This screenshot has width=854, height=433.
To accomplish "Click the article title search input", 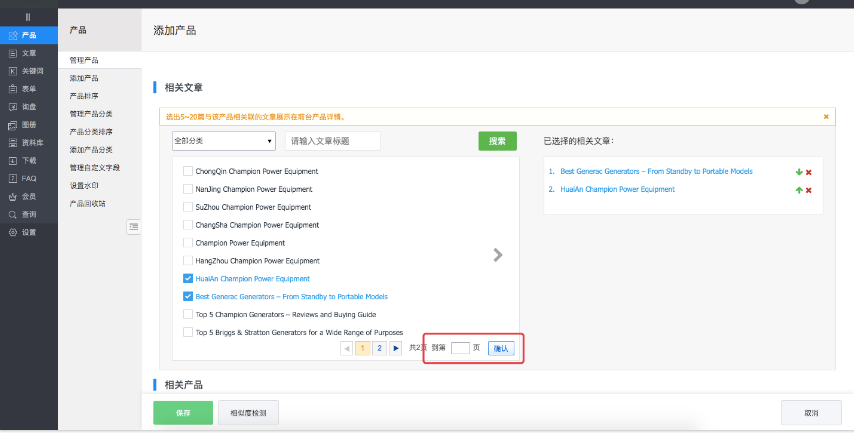I will [x=332, y=141].
